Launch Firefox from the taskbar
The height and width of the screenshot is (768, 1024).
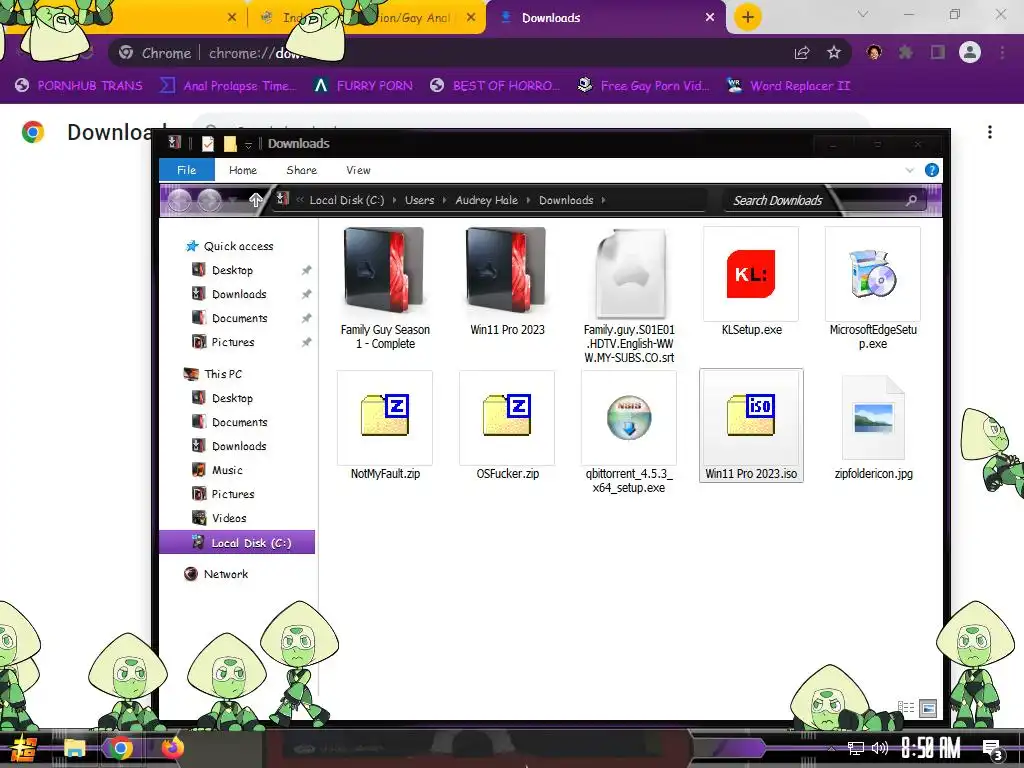point(172,748)
